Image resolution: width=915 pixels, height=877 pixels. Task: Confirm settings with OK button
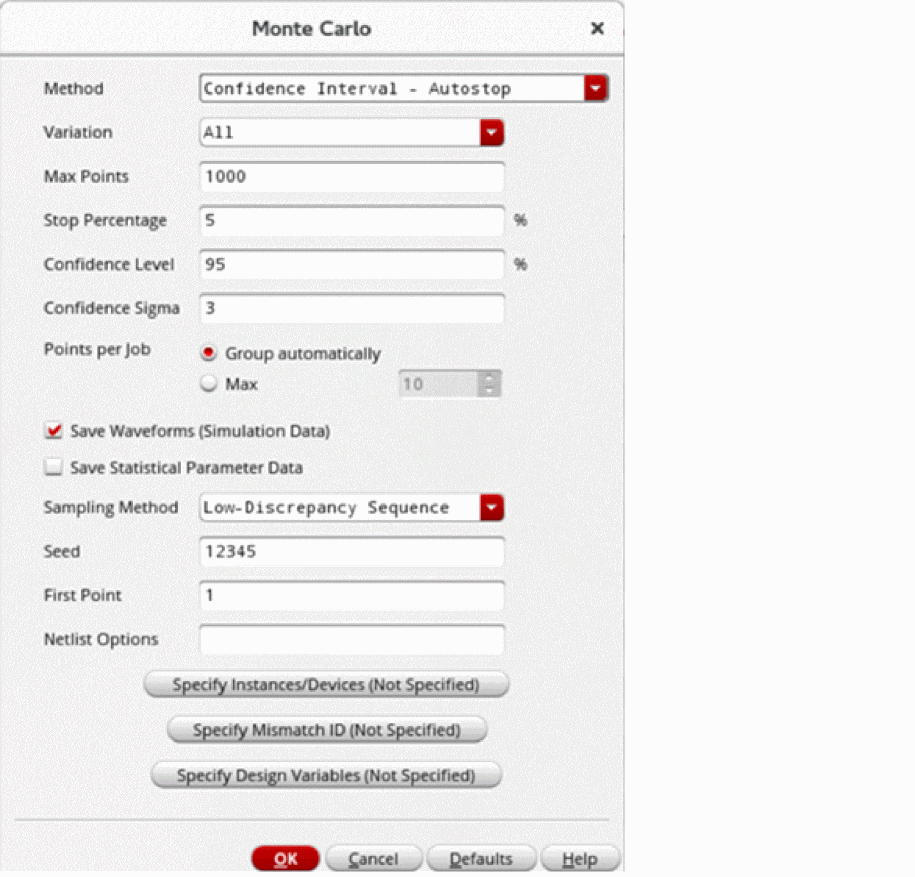point(285,859)
